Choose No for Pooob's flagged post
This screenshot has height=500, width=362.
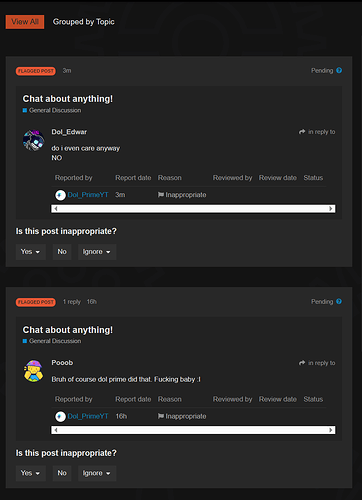[62, 473]
